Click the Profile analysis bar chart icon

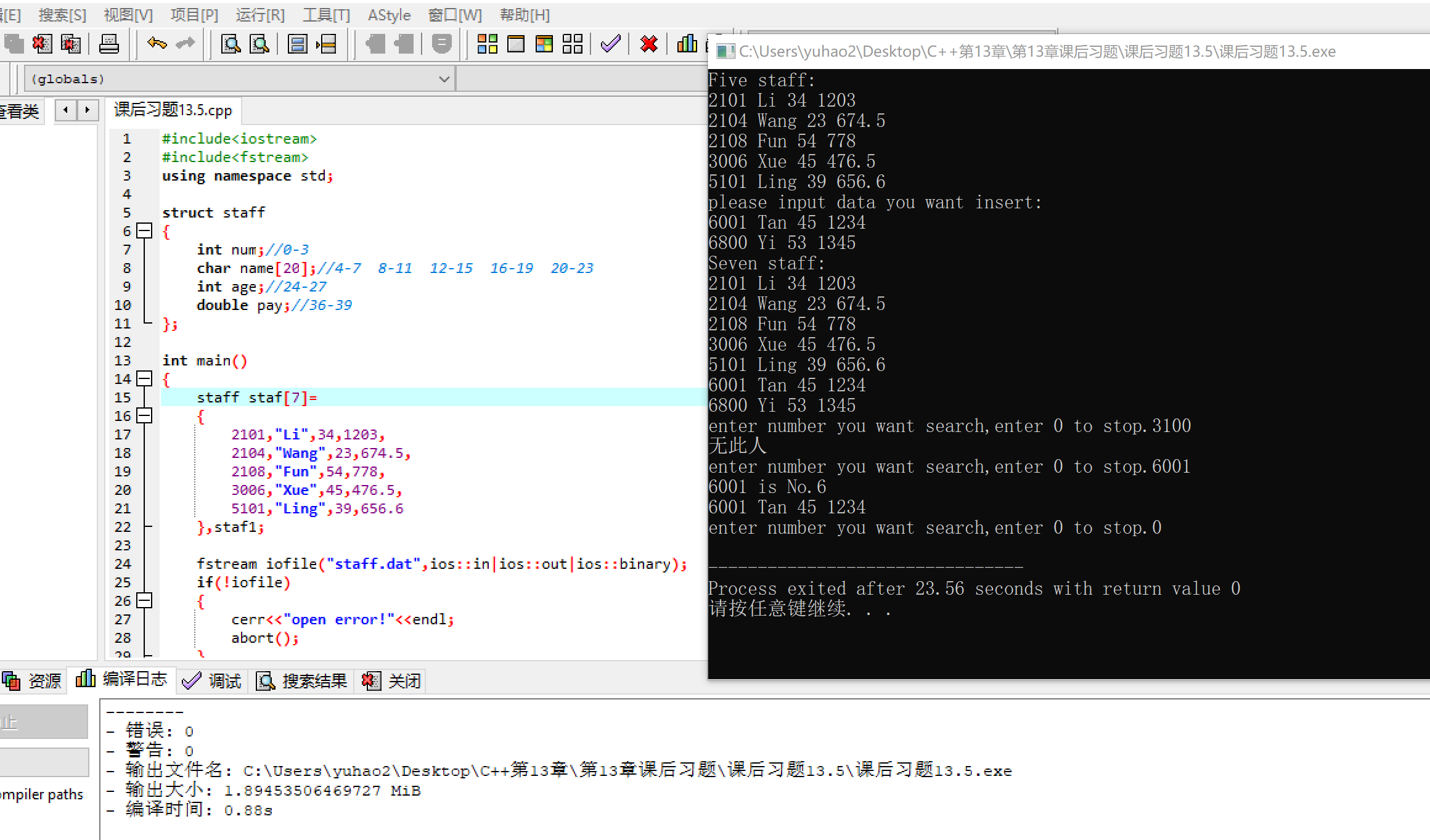point(687,44)
